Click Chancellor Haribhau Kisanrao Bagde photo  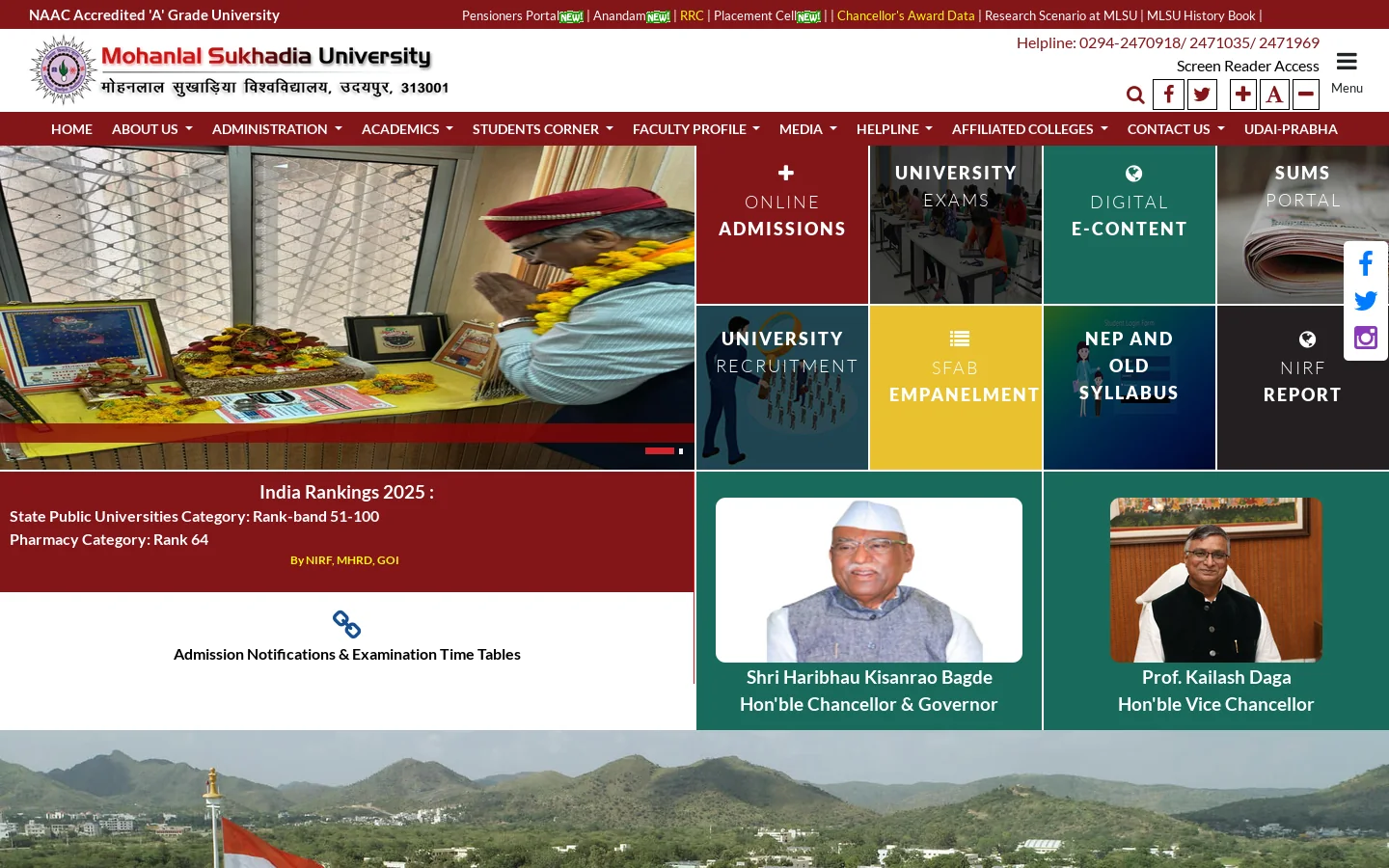(x=869, y=580)
